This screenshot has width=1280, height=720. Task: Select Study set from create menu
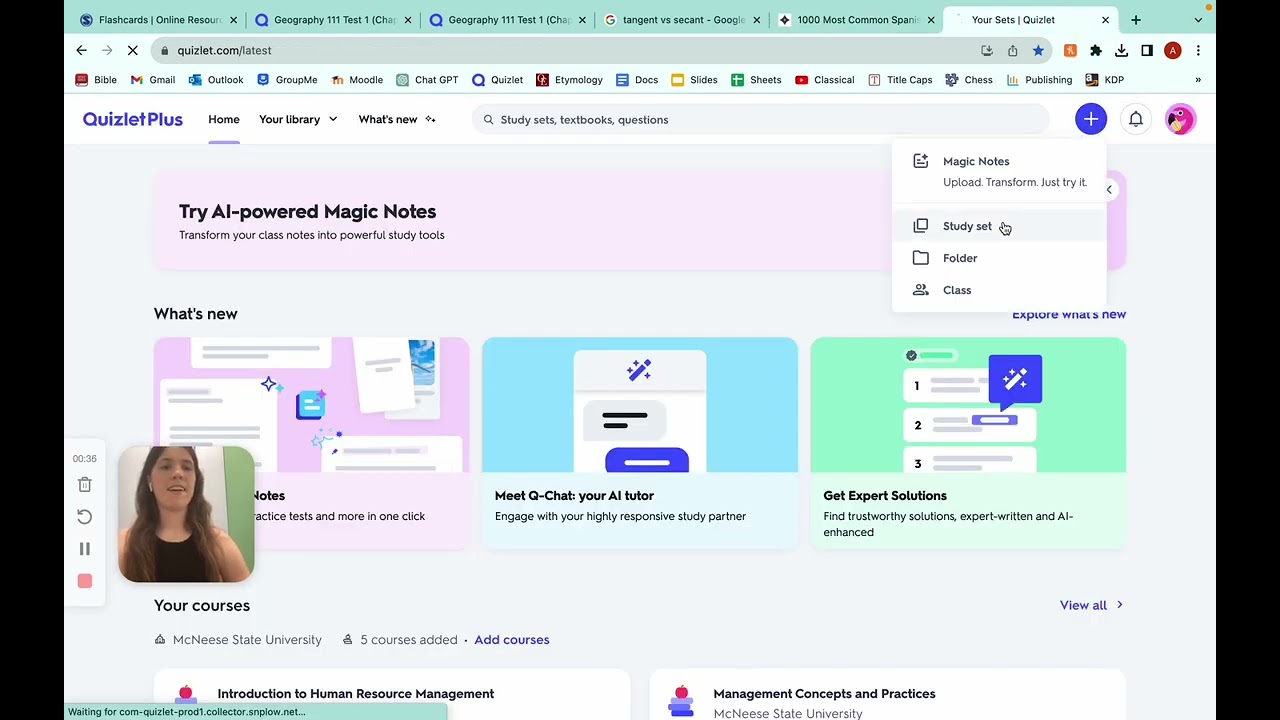1000,226
